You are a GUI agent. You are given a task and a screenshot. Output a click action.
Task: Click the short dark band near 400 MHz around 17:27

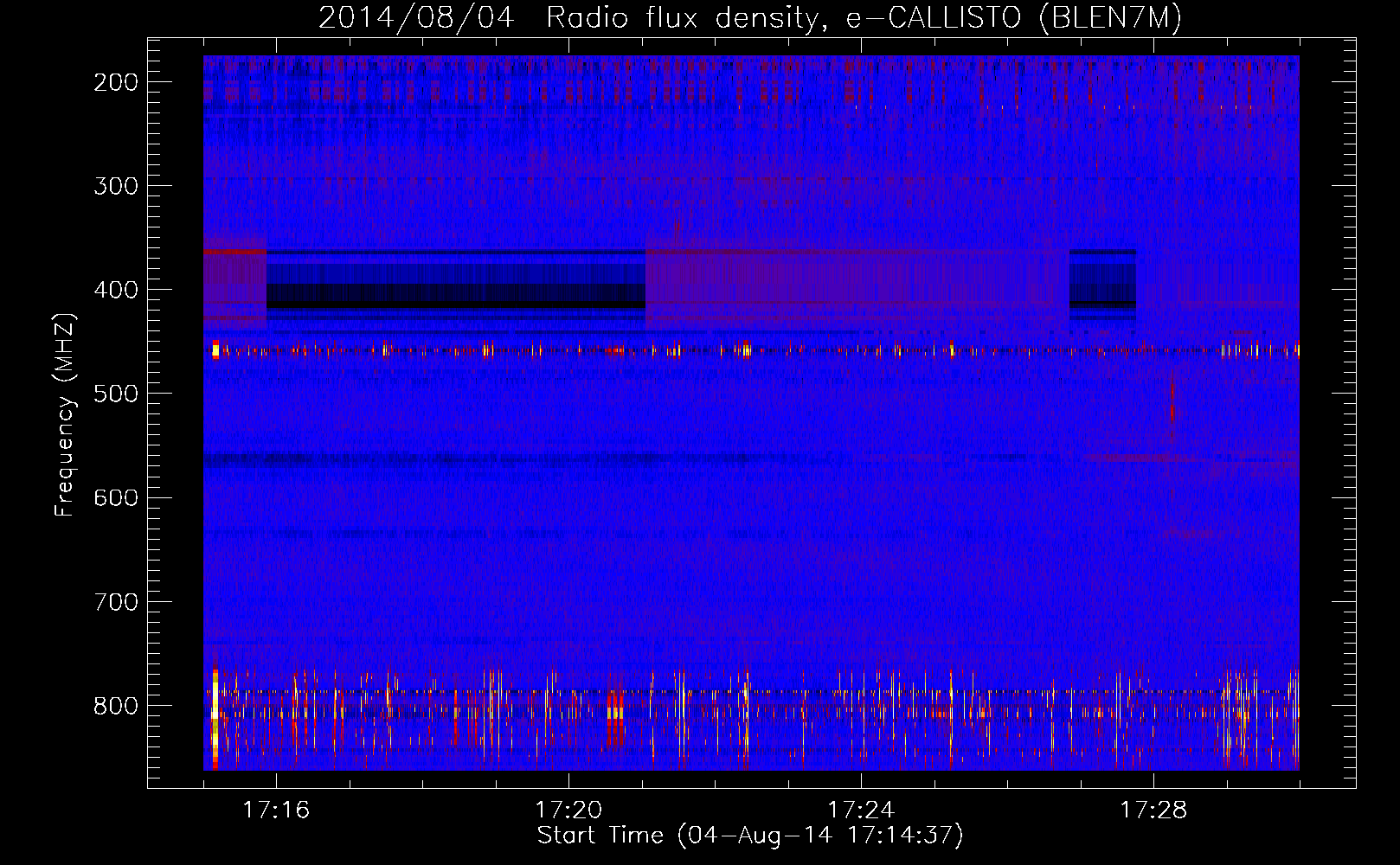coord(1102,285)
